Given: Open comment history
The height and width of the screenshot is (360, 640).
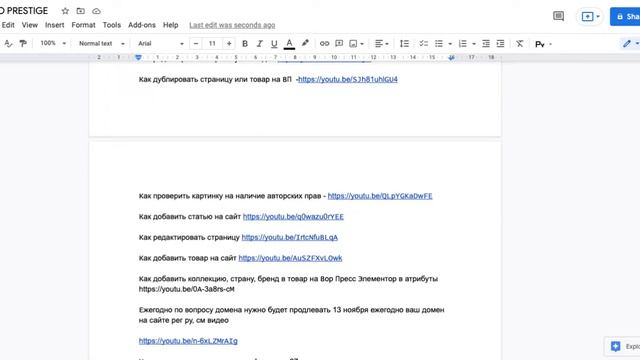Looking at the screenshot, I should click(558, 16).
